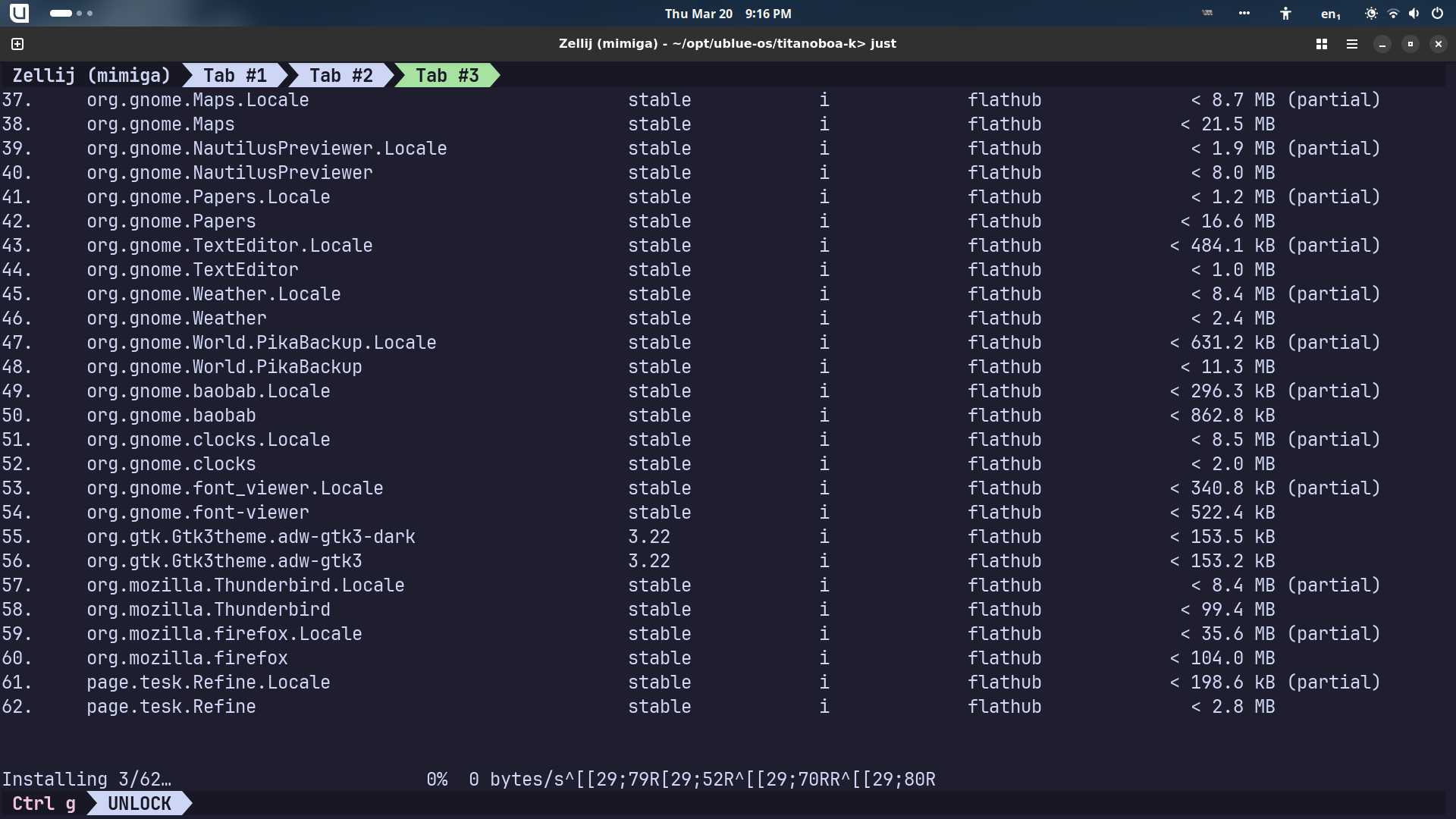This screenshot has height=819, width=1456.
Task: Click the workspace indicator pill
Action: (x=71, y=14)
